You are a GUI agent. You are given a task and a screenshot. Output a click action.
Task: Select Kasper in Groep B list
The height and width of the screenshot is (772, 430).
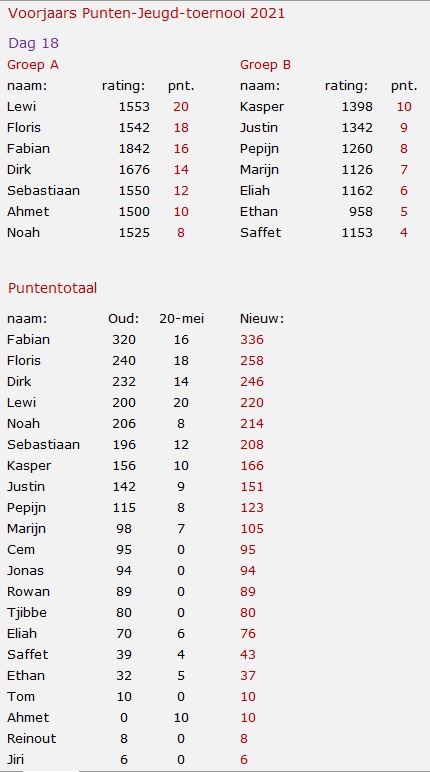point(262,107)
